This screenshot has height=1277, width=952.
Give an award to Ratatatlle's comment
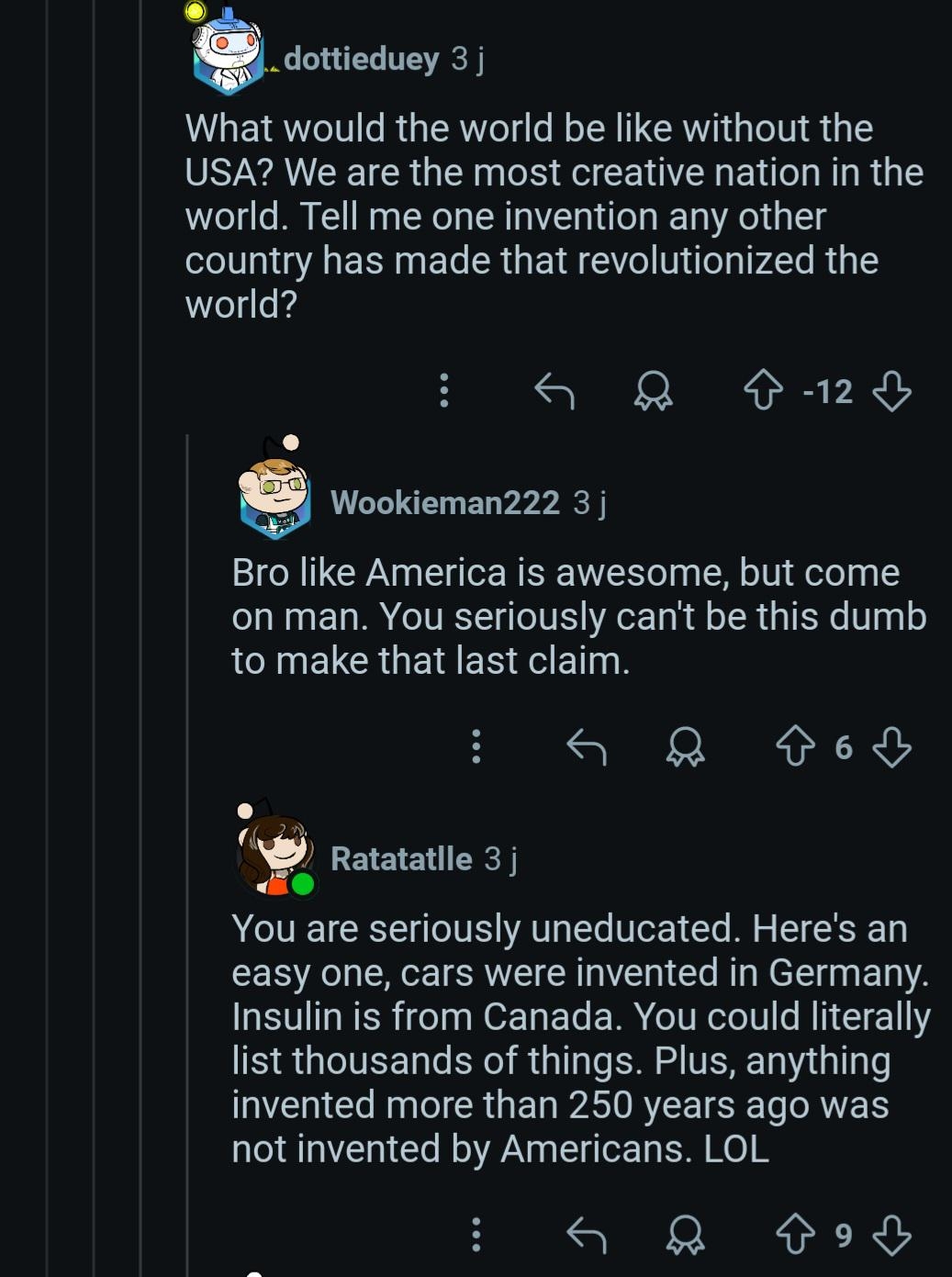685,1233
